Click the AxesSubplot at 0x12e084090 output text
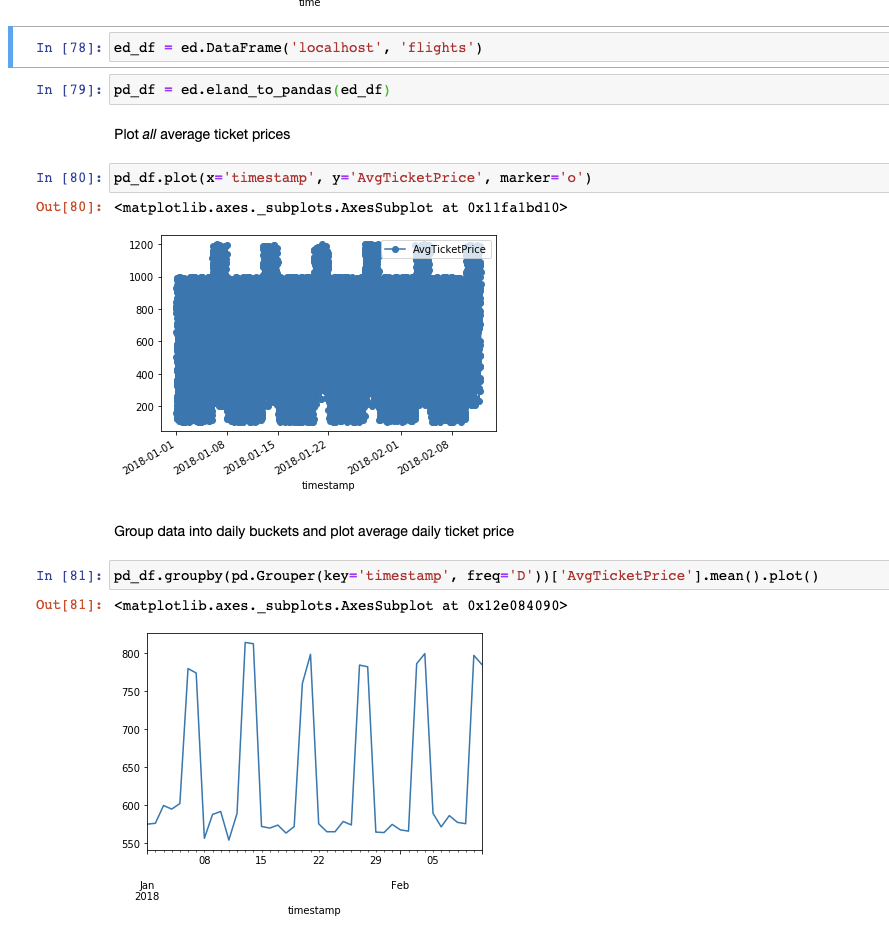 coord(340,606)
